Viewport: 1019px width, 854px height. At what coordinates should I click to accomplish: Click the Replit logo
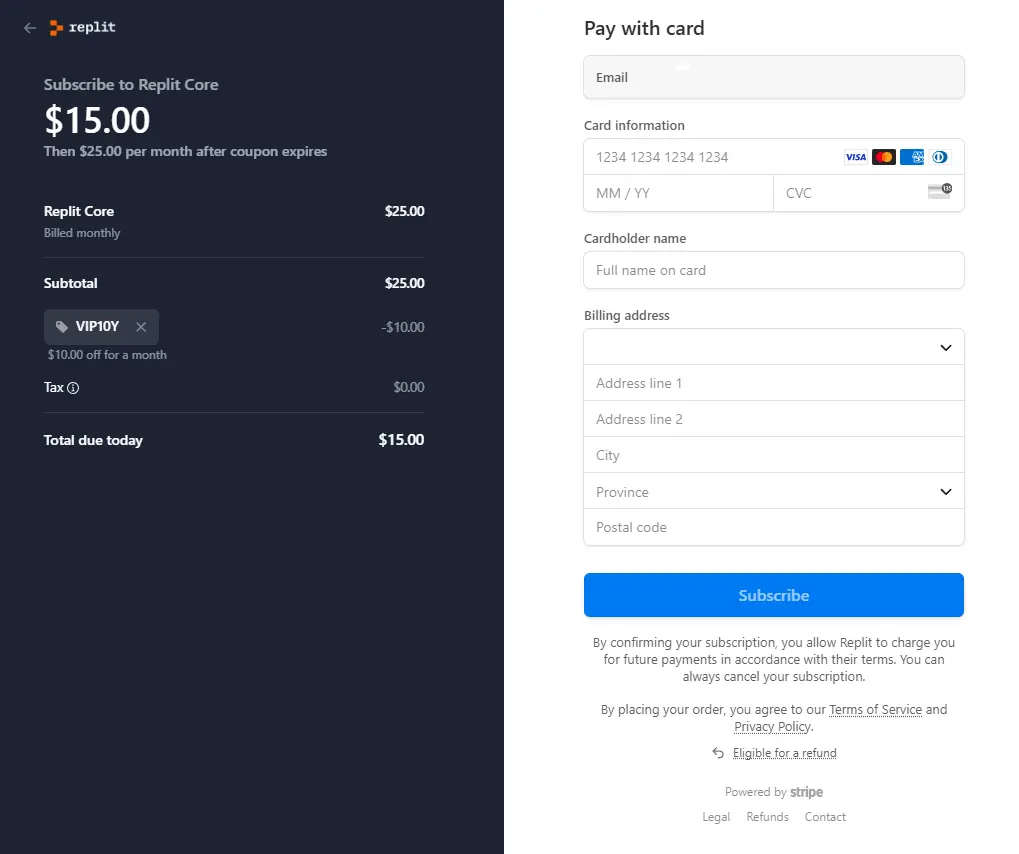82,28
